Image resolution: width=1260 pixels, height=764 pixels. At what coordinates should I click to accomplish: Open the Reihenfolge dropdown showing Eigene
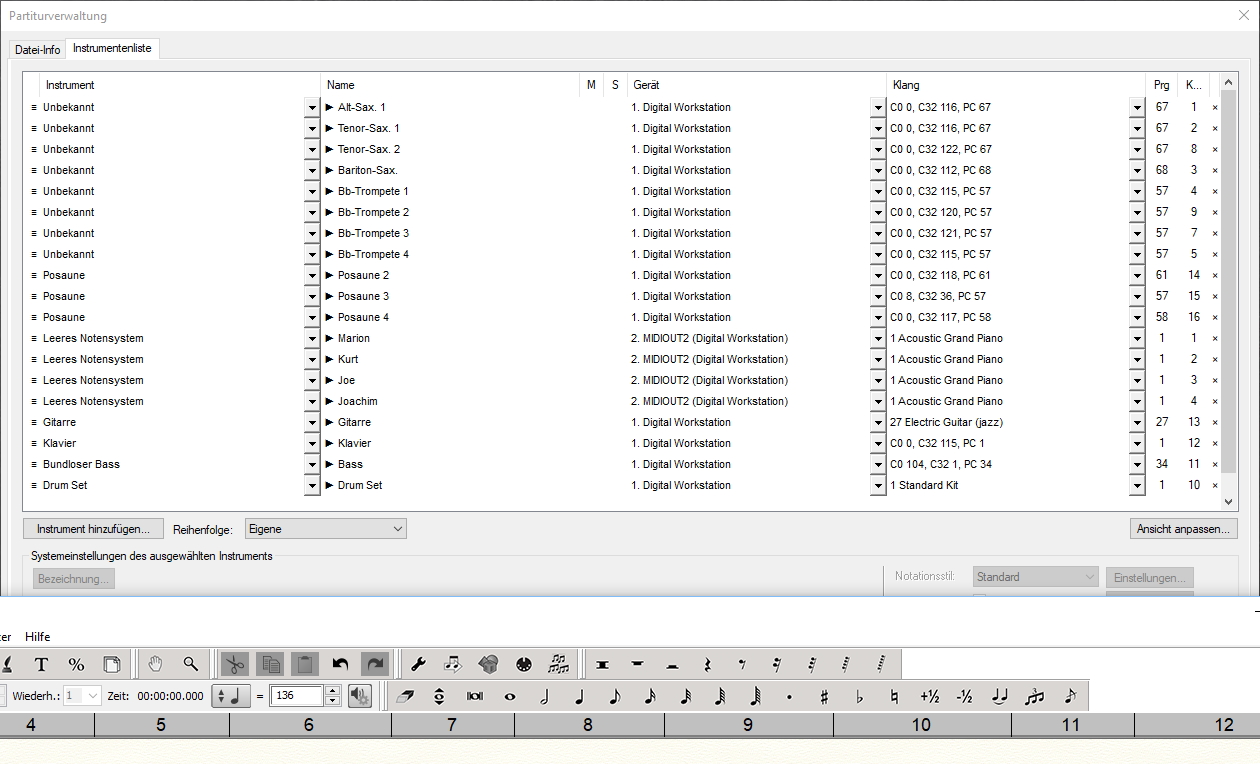coord(326,529)
